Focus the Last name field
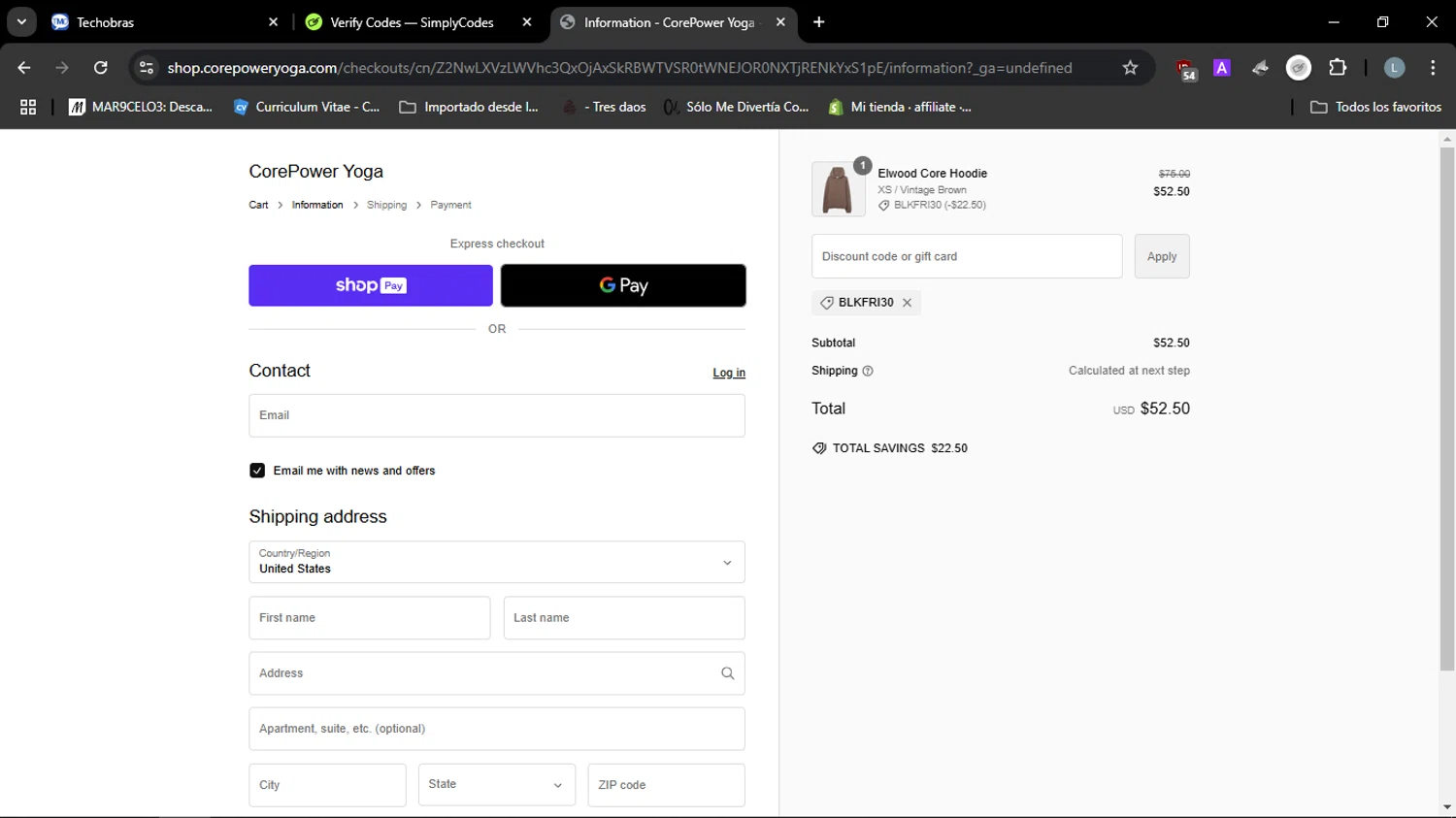This screenshot has width=1456, height=818. [624, 618]
